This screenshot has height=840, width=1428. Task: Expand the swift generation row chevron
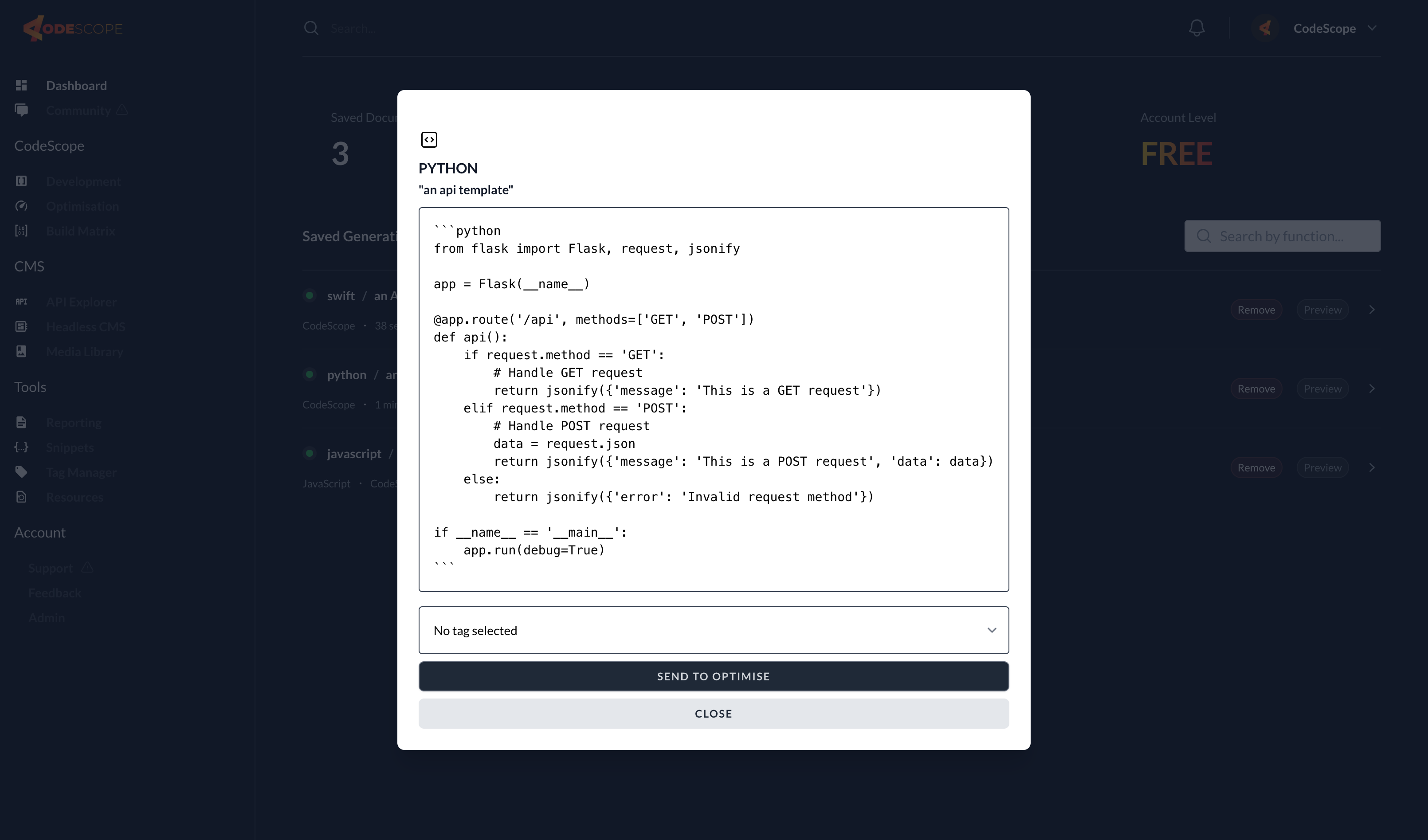1372,310
